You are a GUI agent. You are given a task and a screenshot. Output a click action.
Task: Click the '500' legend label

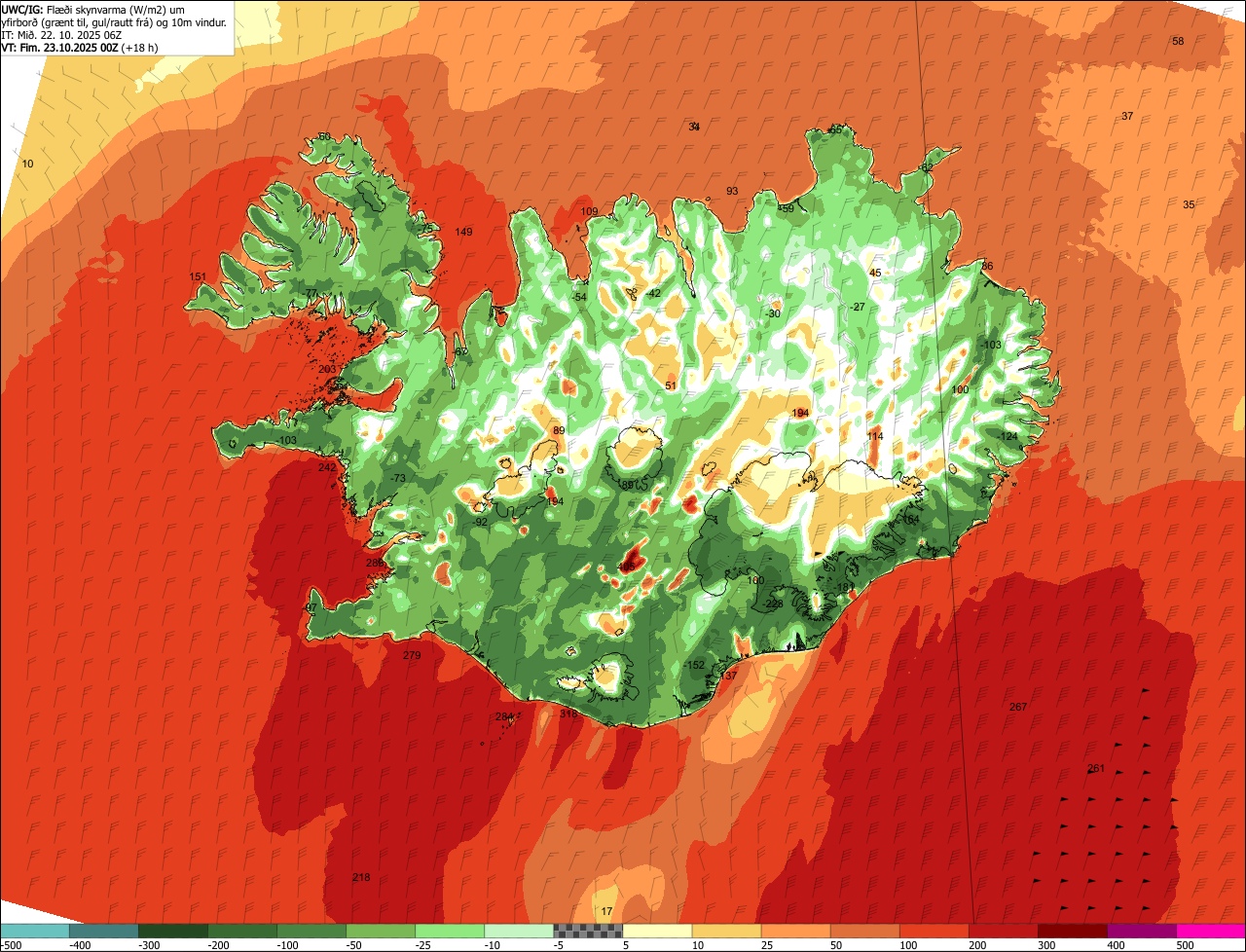1186,945
